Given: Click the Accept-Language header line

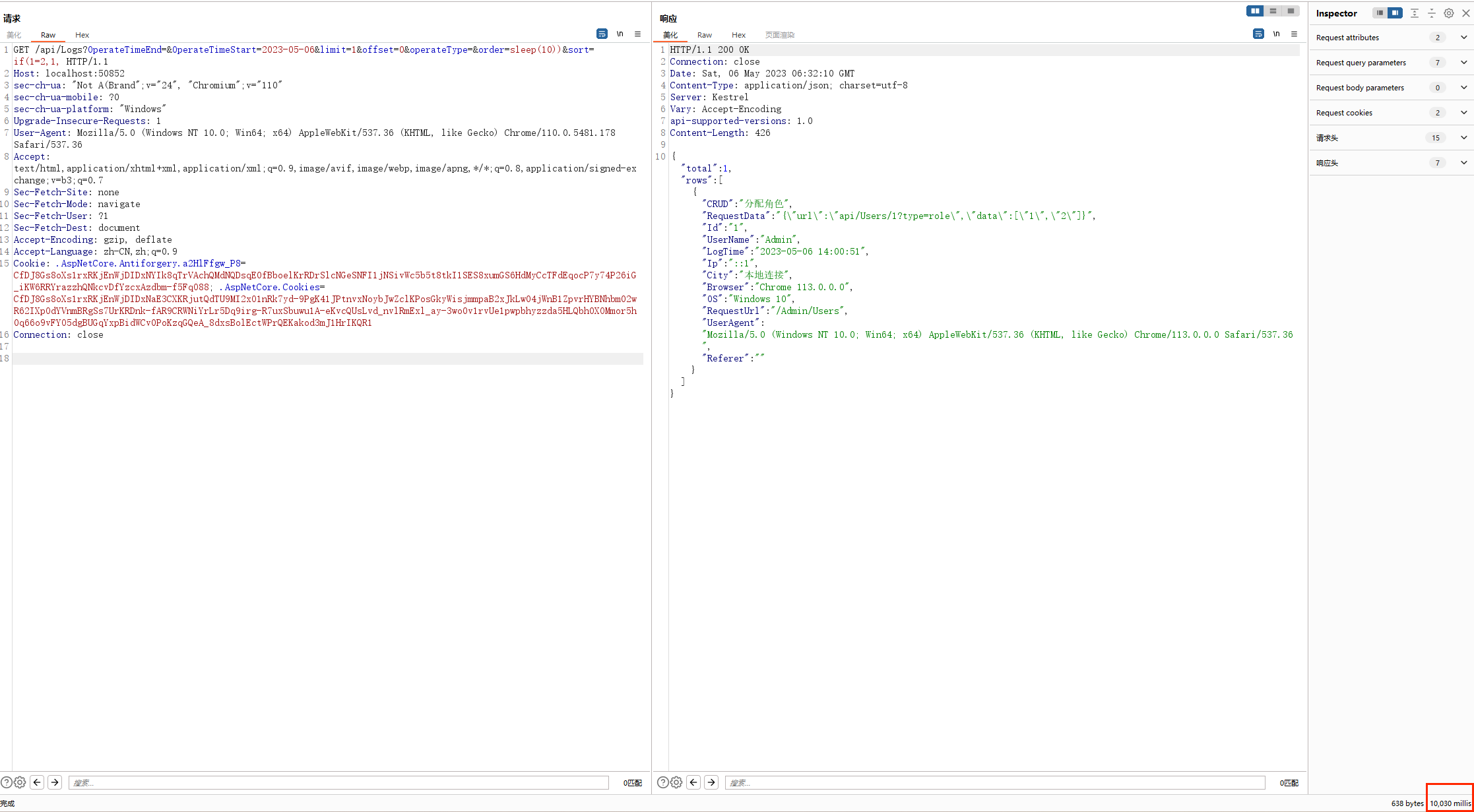Looking at the screenshot, I should coord(95,251).
